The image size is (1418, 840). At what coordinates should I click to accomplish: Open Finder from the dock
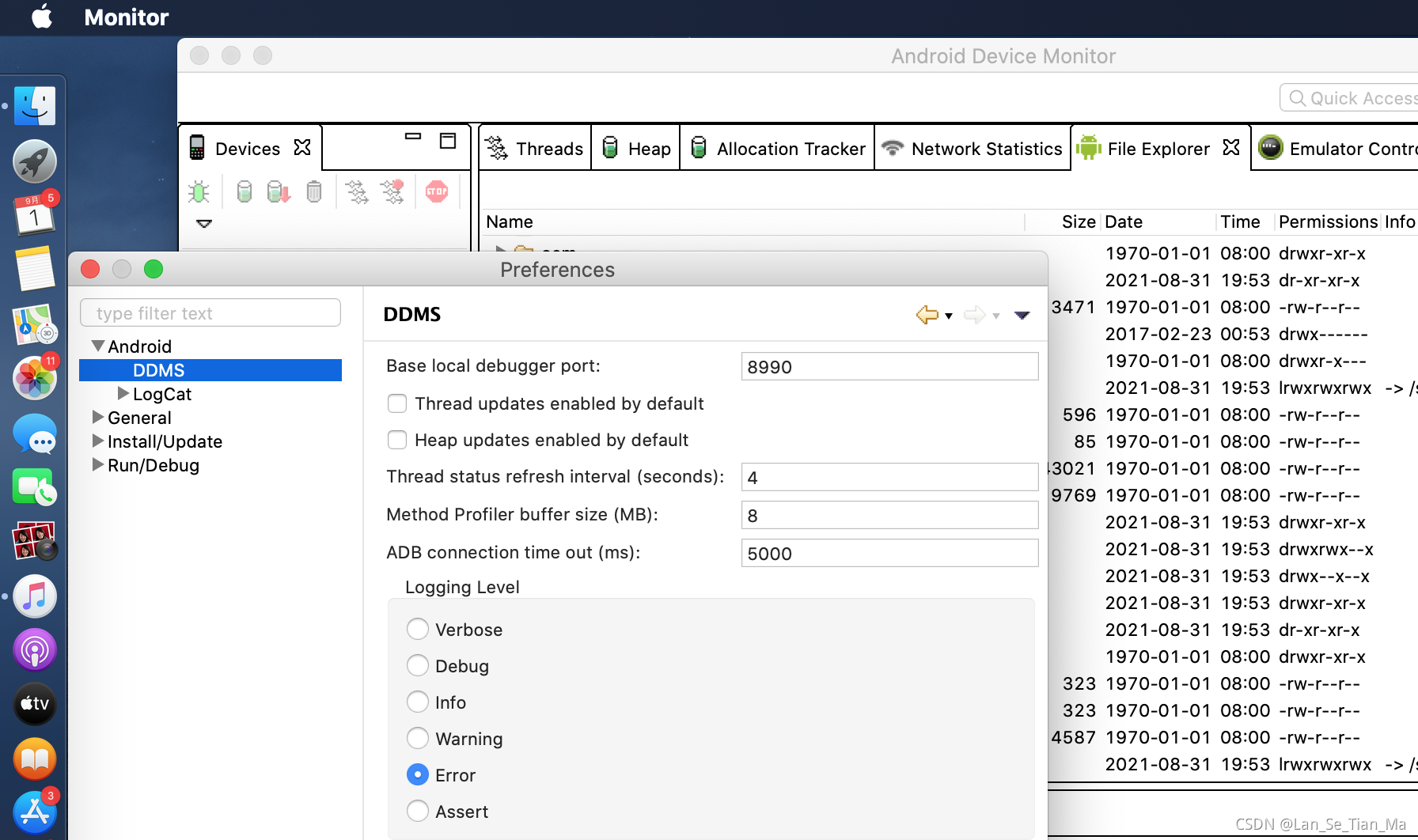[35, 106]
